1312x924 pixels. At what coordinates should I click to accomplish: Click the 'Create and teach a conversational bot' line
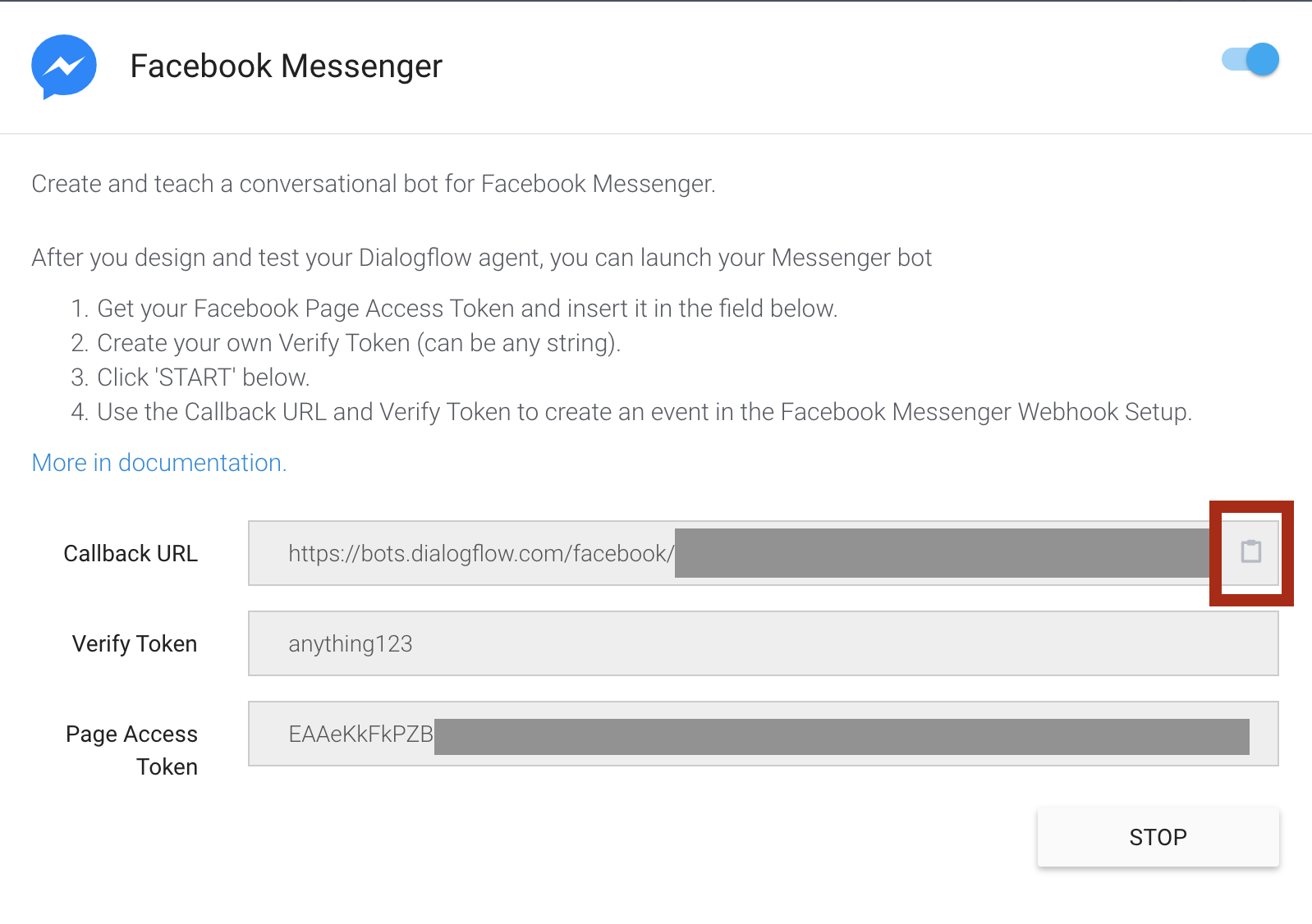point(374,184)
